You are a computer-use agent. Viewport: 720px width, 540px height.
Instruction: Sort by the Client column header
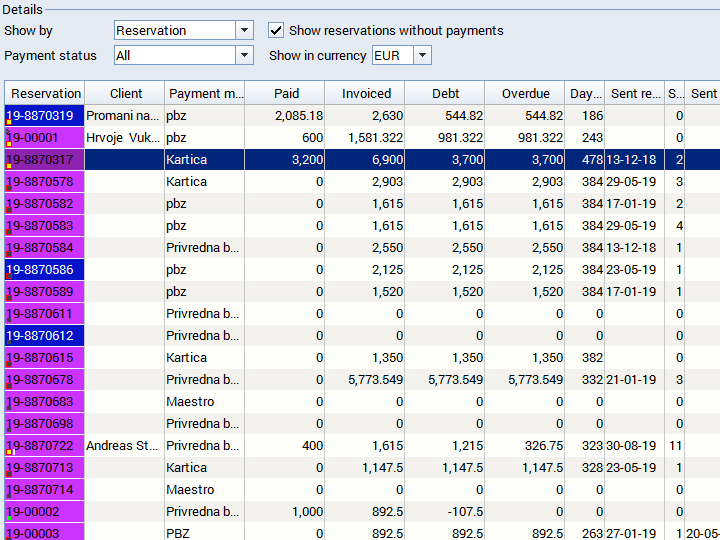pos(126,94)
